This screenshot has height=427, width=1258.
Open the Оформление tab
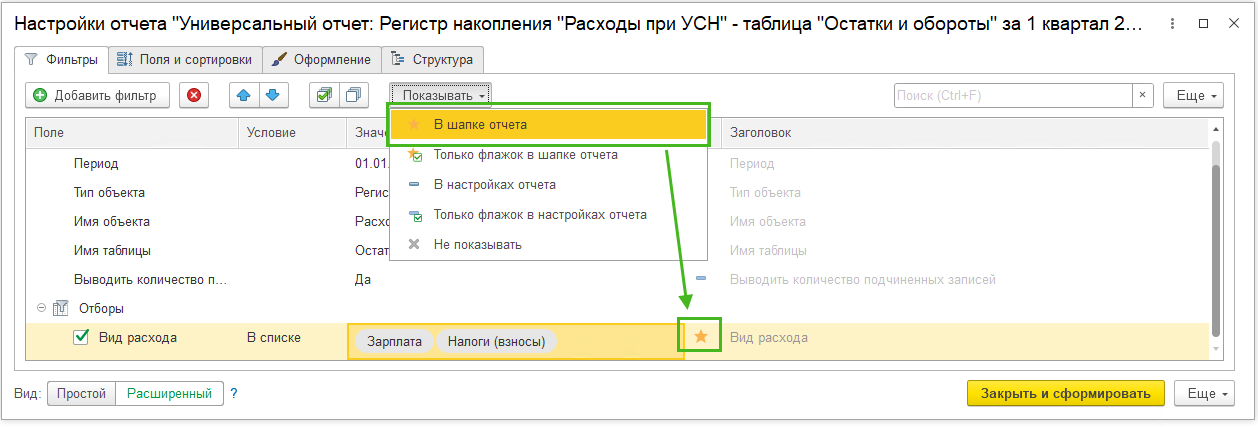322,59
